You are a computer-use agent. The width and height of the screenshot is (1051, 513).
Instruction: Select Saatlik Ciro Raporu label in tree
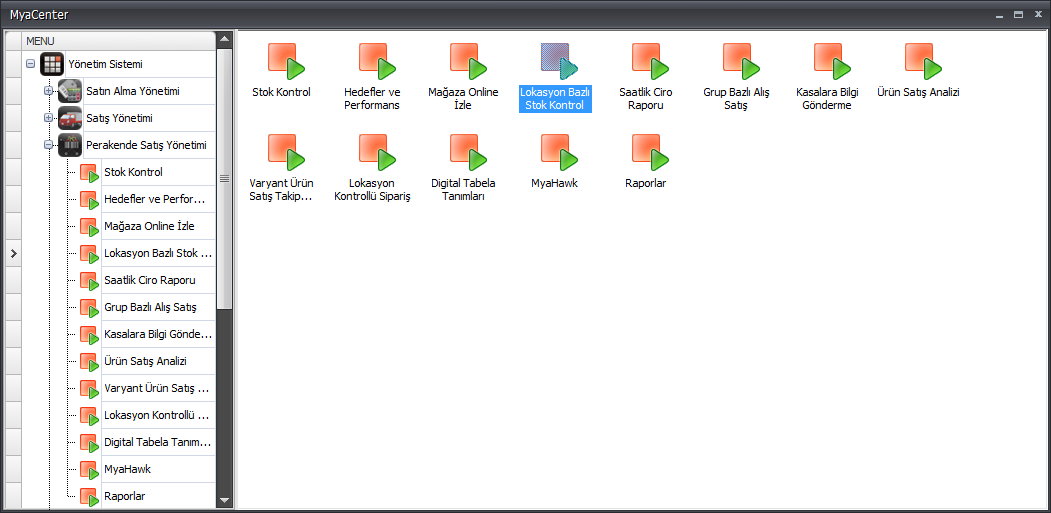(x=150, y=280)
